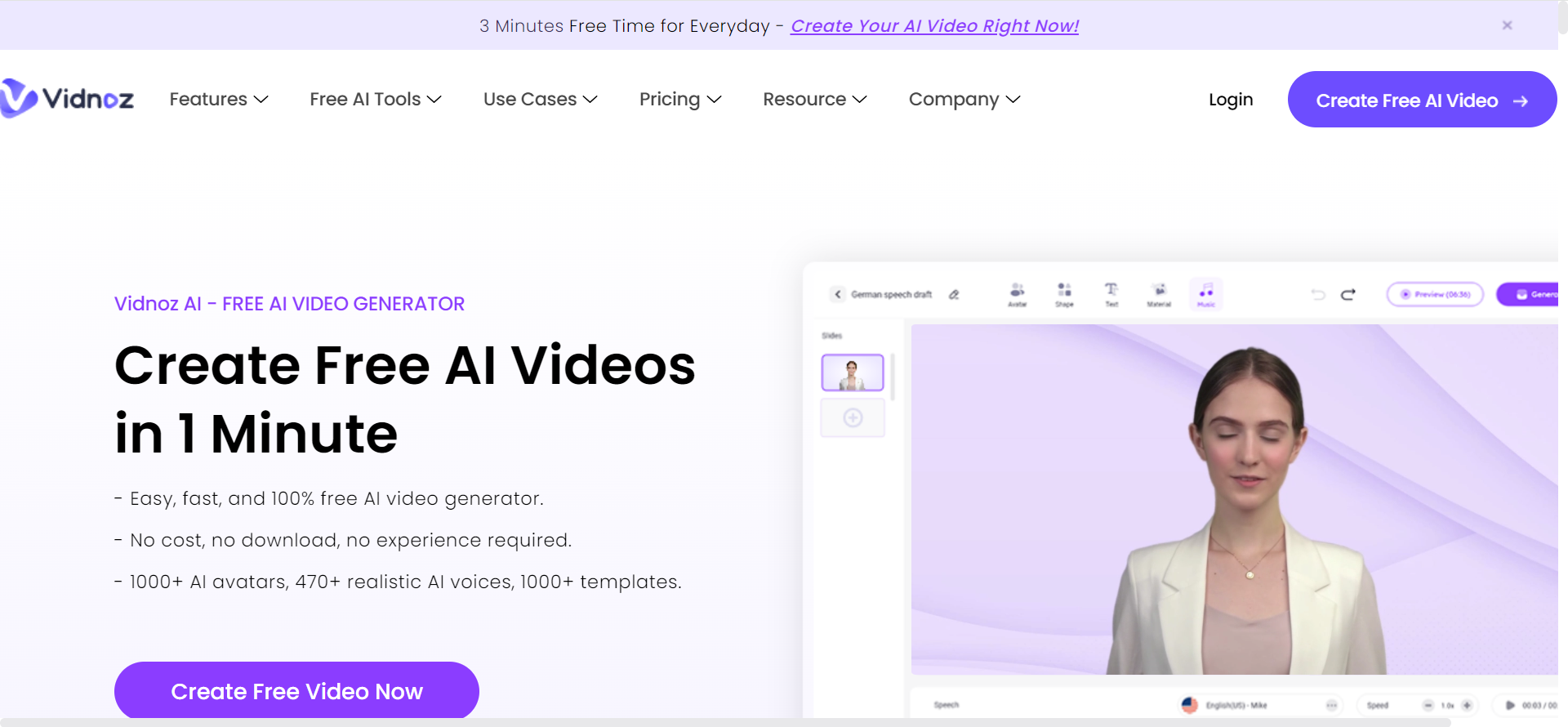Click the back arrow beside German speech draft
1568x727 pixels.
coord(838,294)
